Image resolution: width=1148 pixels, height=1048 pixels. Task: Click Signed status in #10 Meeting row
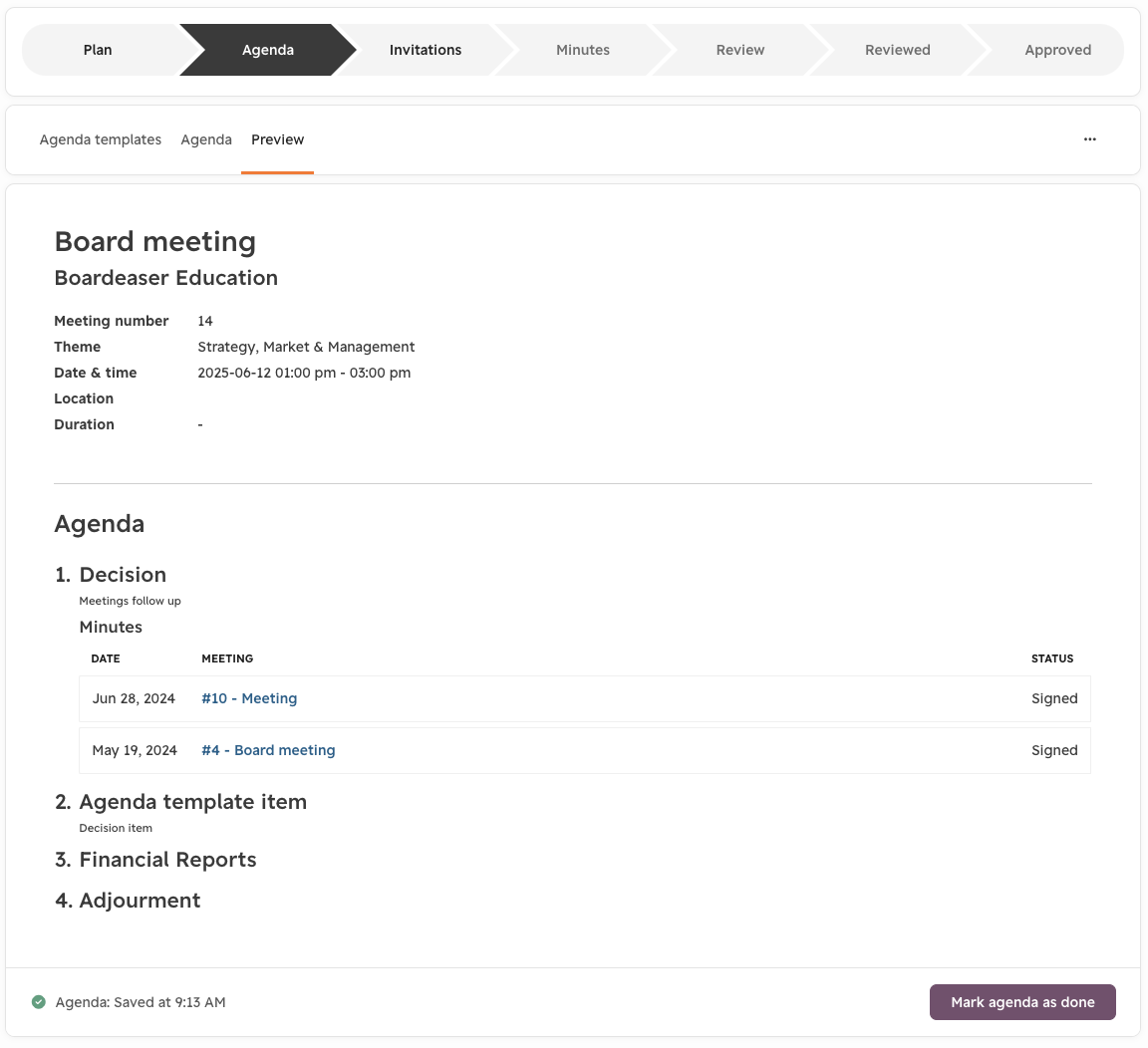point(1054,698)
